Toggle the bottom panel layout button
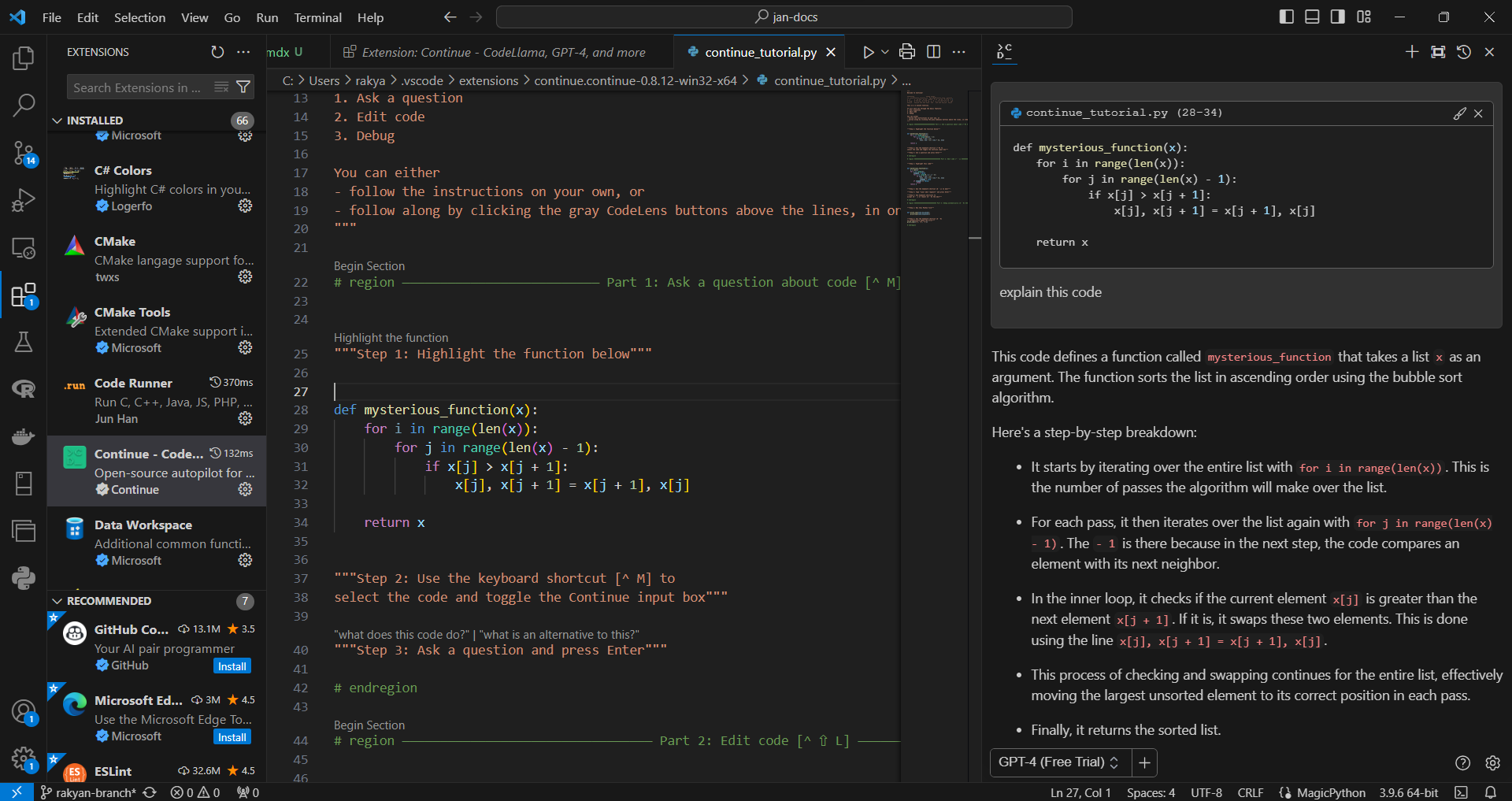 (1312, 17)
